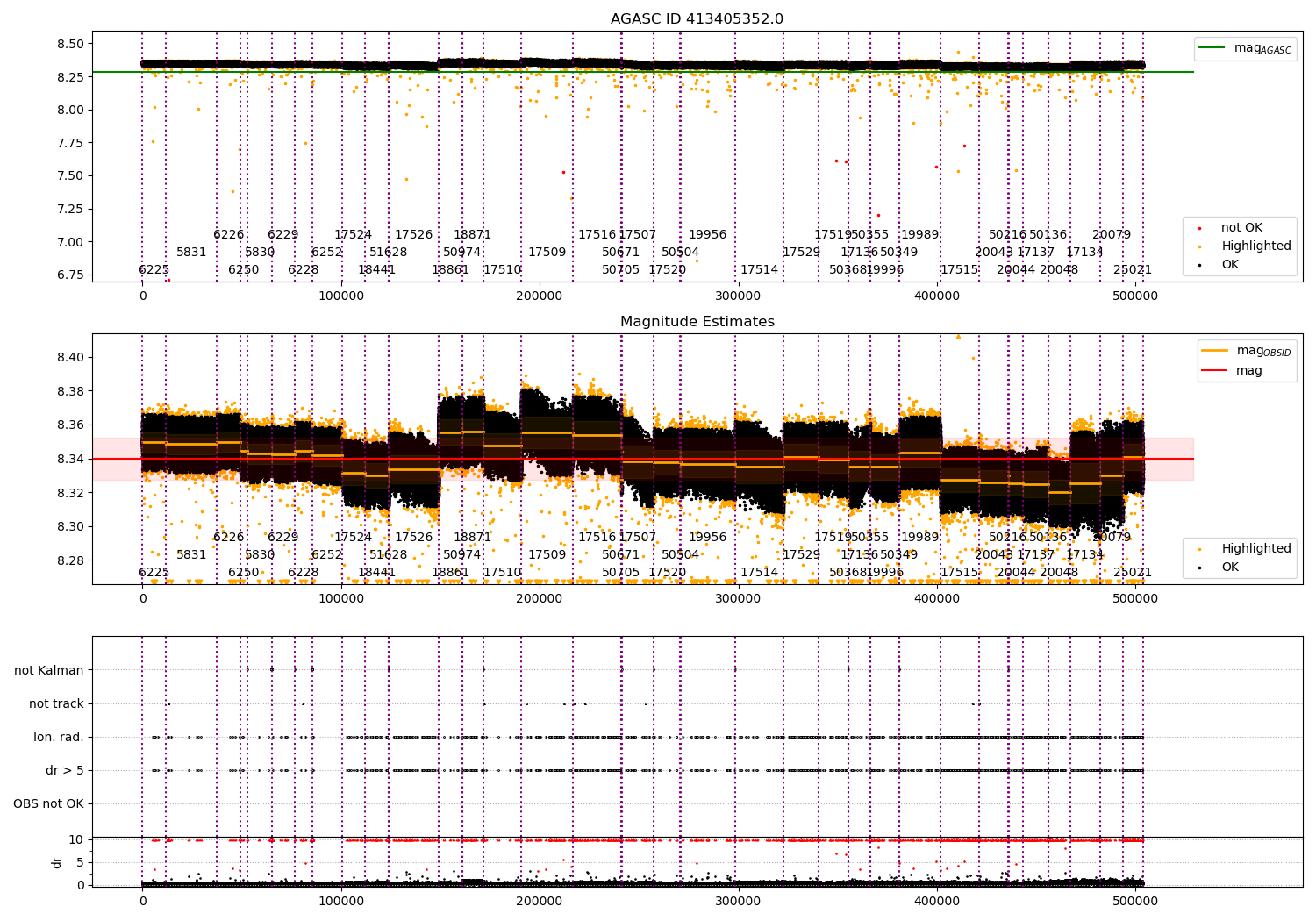Click the 8.32 tick in Magnitude Estimates plot
The height and width of the screenshot is (921, 1316).
[x=71, y=493]
